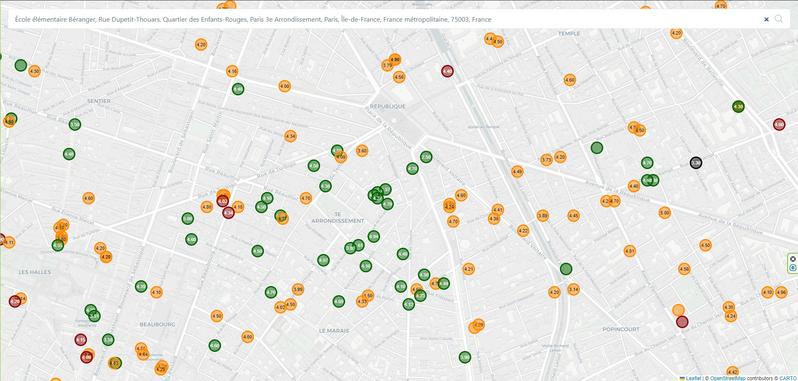Select the dark green 4.30 marker

(738, 107)
